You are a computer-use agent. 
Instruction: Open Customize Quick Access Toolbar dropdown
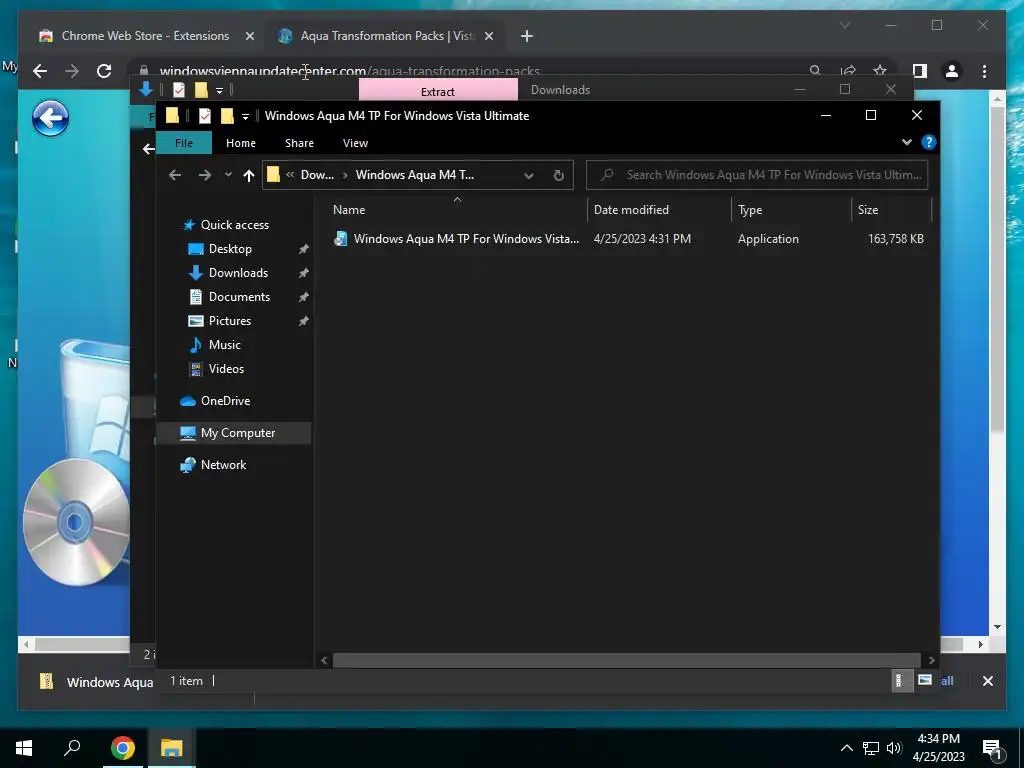(x=245, y=116)
